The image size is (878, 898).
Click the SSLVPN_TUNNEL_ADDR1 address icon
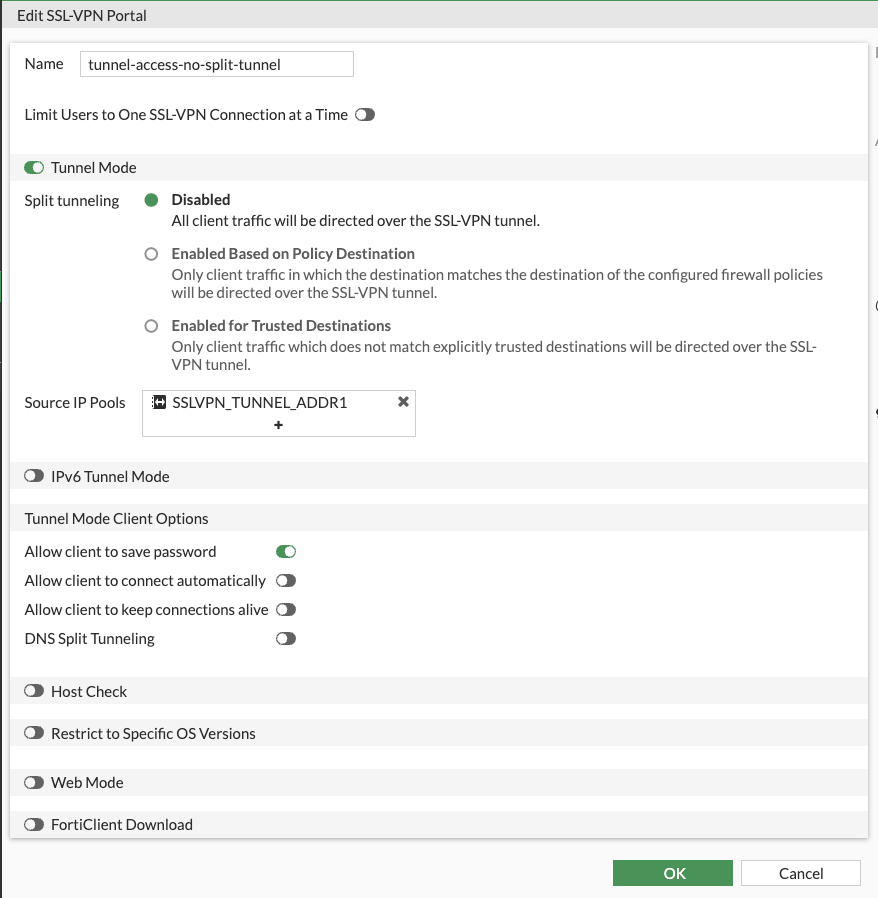[x=158, y=402]
